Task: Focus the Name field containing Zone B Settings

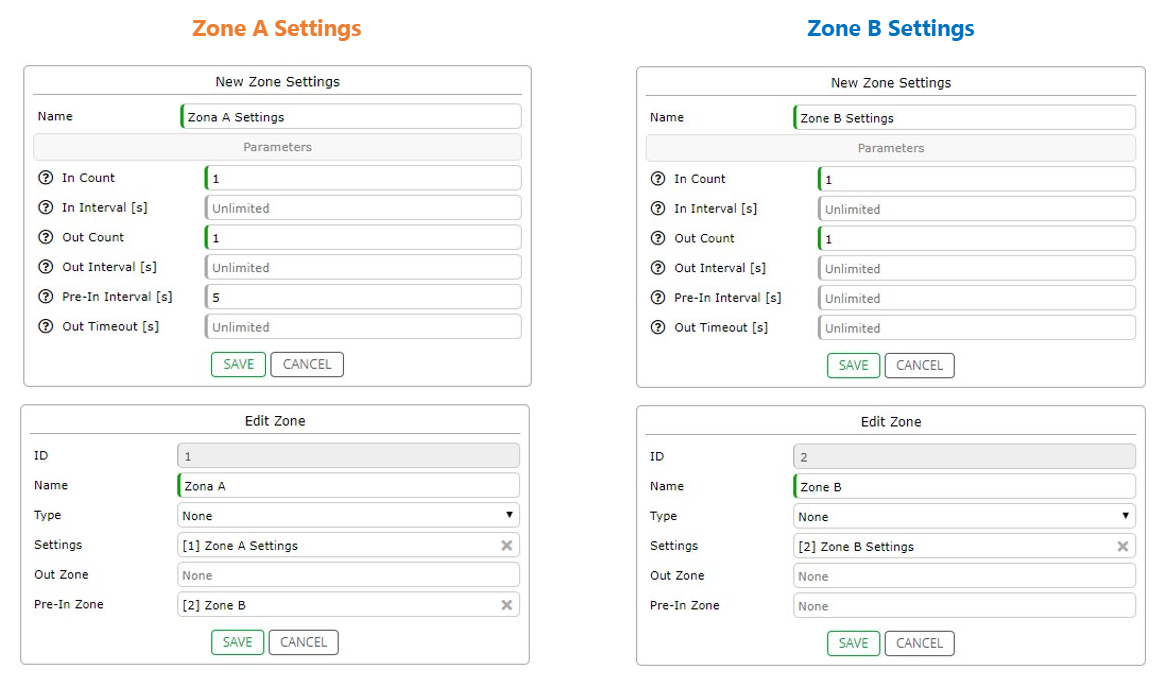Action: tap(965, 117)
